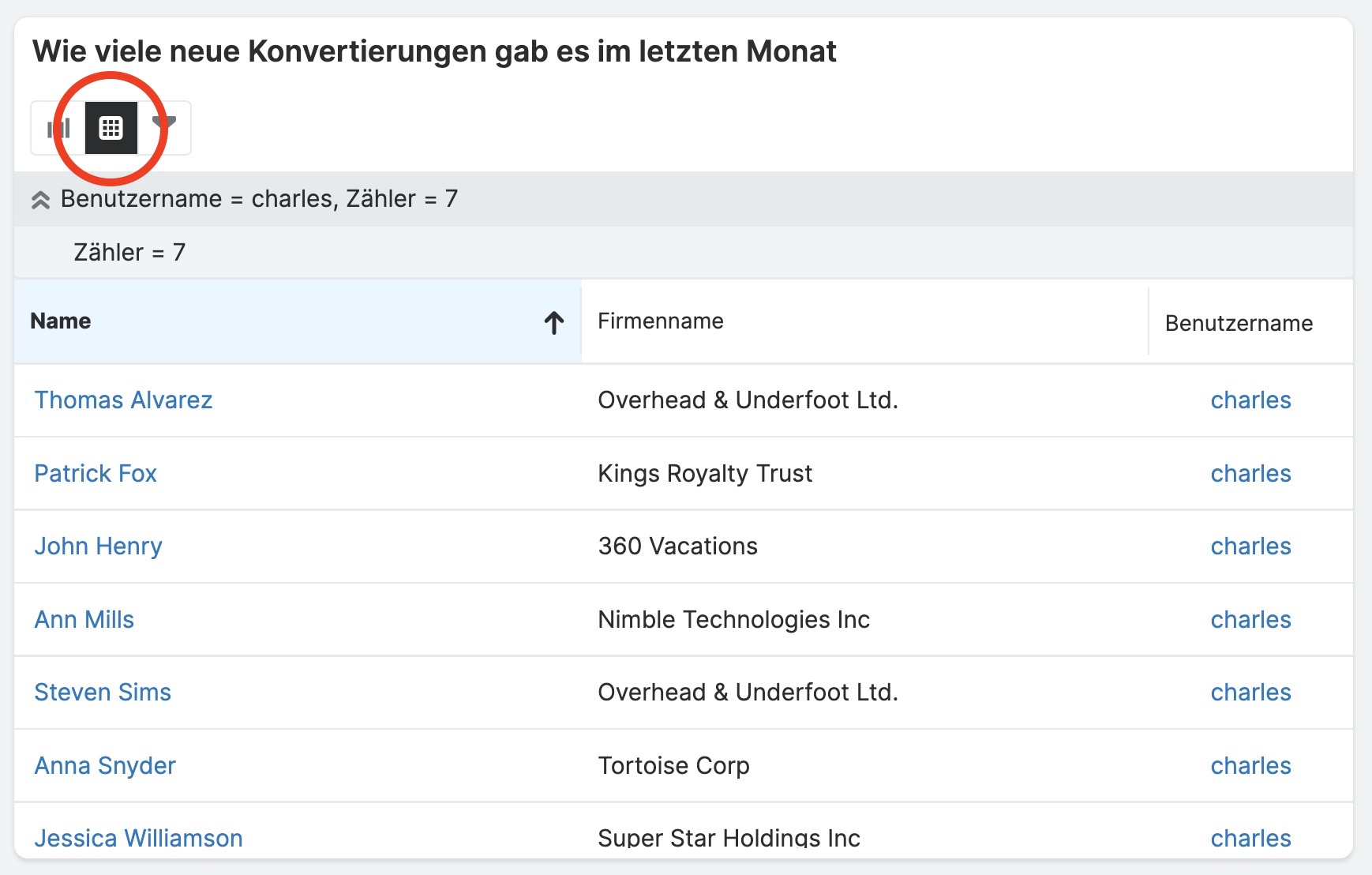Switch to the bar chart view
The height and width of the screenshot is (875, 1372).
pos(58,128)
